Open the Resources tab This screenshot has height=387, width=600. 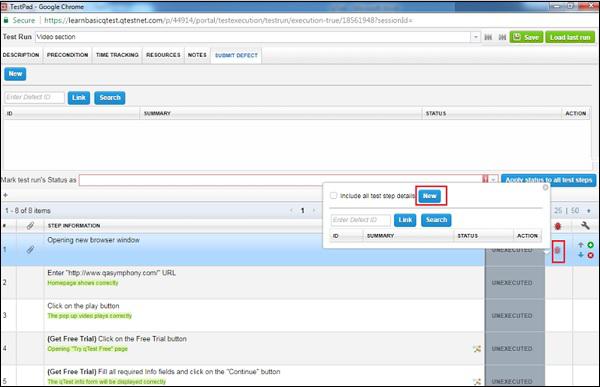click(x=163, y=55)
